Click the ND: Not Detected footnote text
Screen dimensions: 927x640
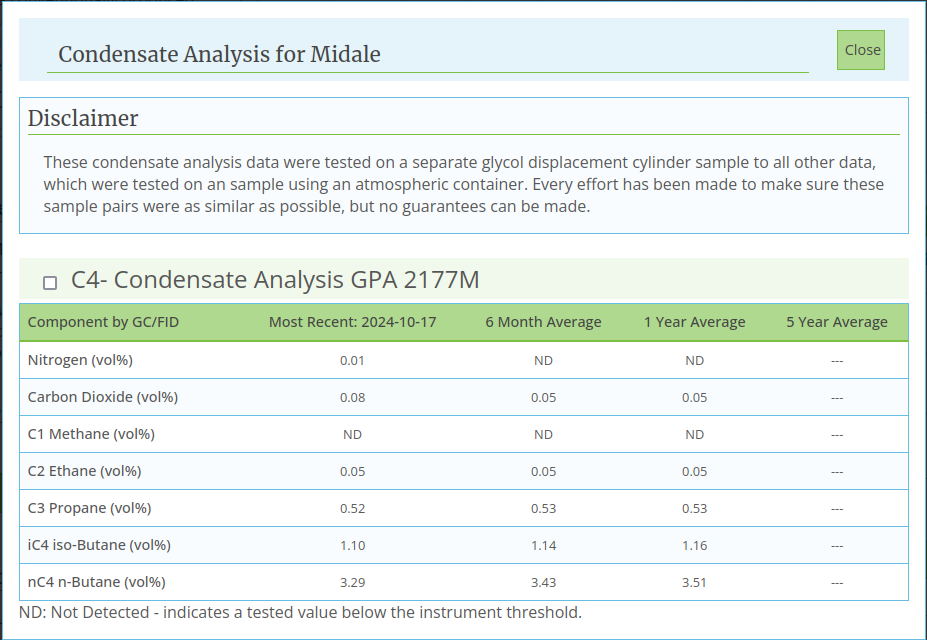coord(300,612)
